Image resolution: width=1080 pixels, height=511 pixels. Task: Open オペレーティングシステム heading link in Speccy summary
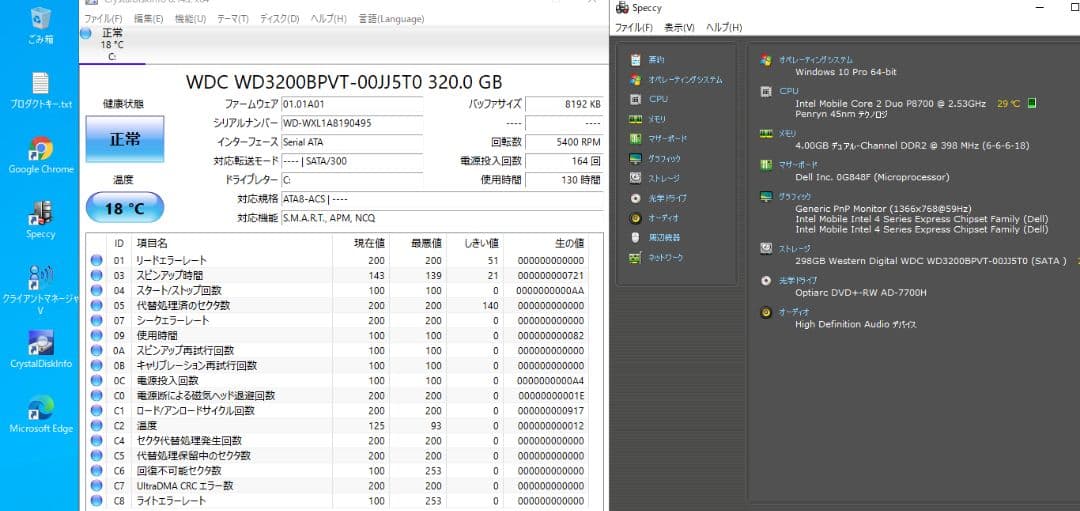(x=815, y=60)
